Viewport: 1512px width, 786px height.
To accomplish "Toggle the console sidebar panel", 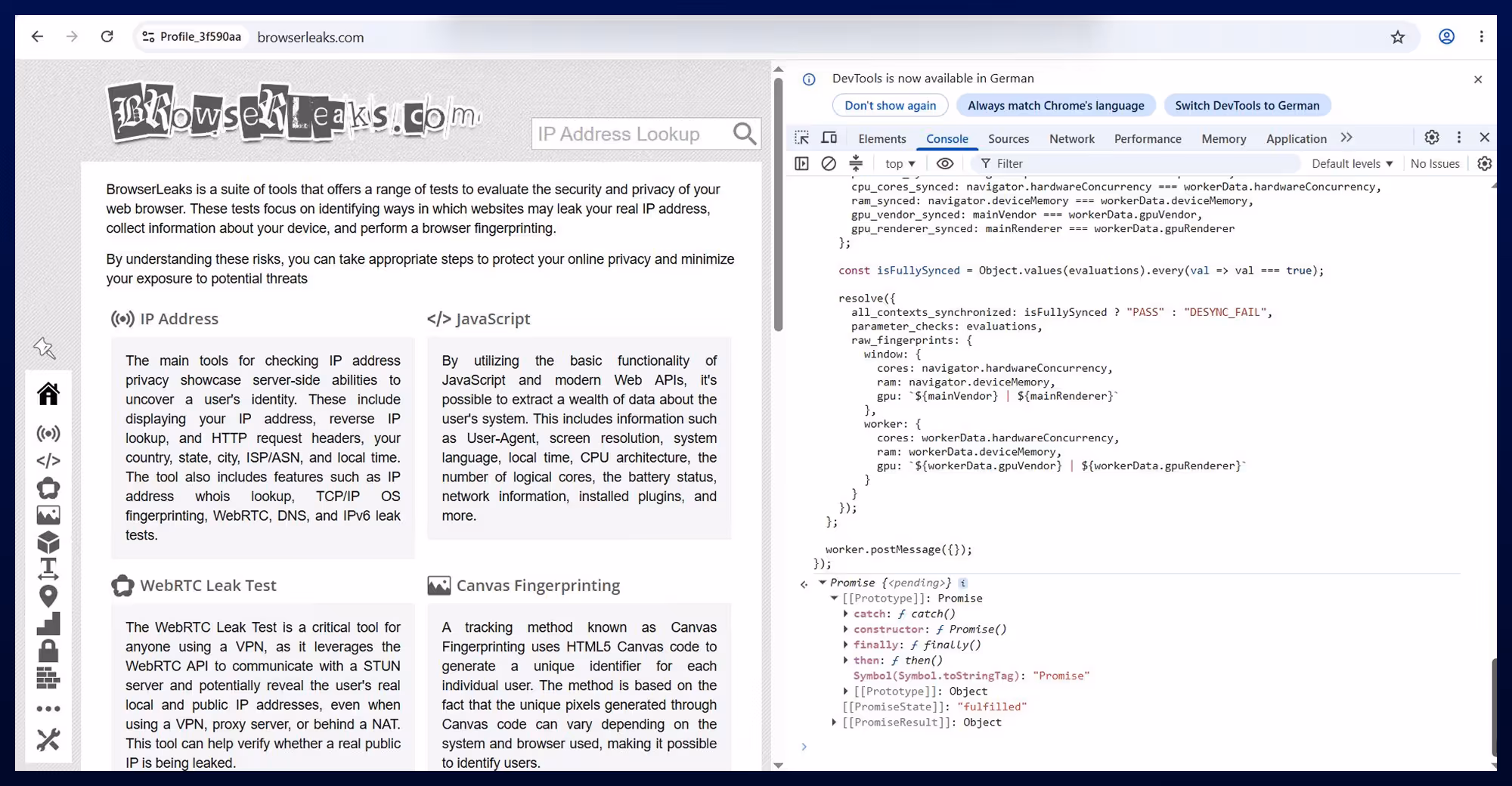I will coord(802,163).
